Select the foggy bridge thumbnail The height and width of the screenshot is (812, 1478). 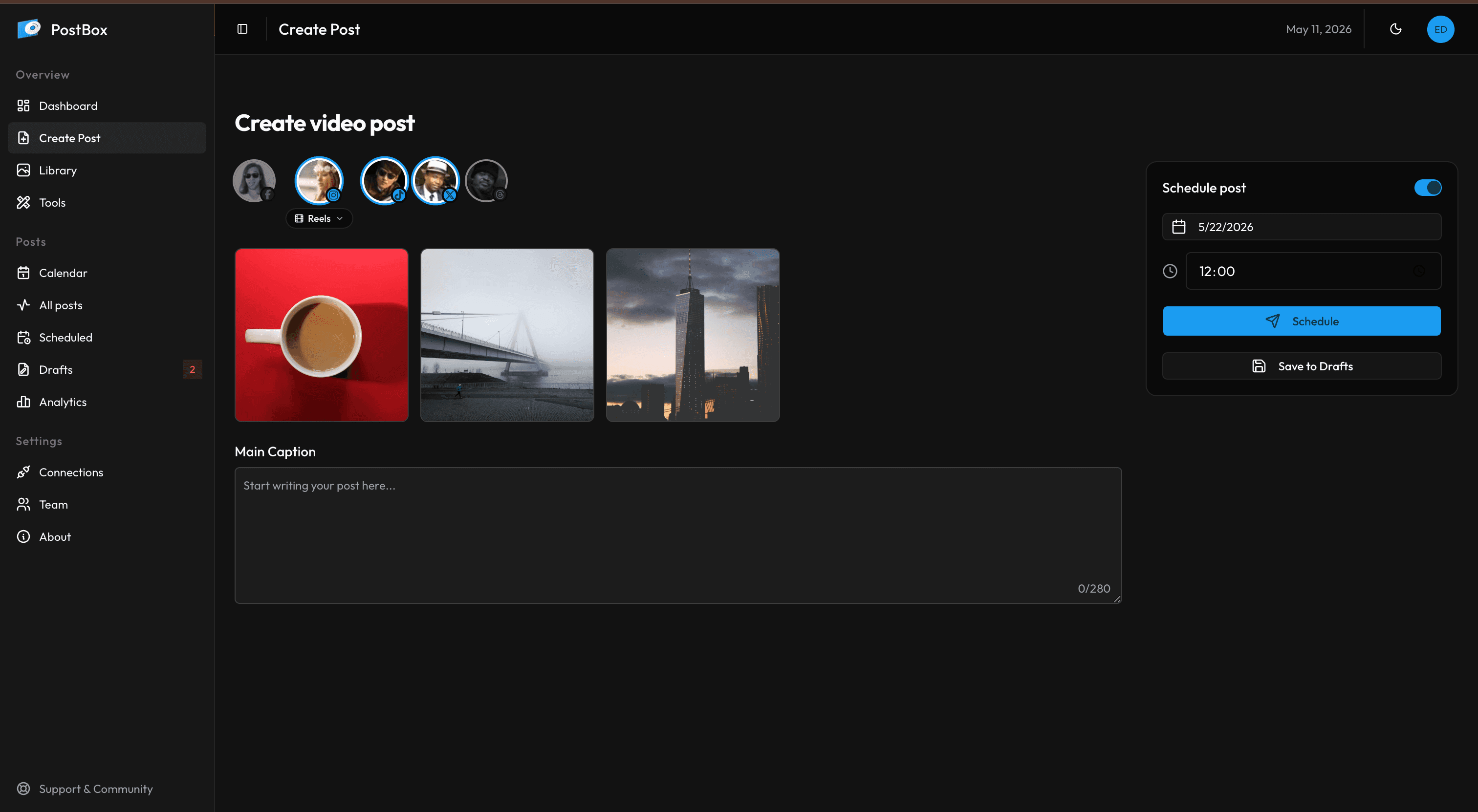507,335
